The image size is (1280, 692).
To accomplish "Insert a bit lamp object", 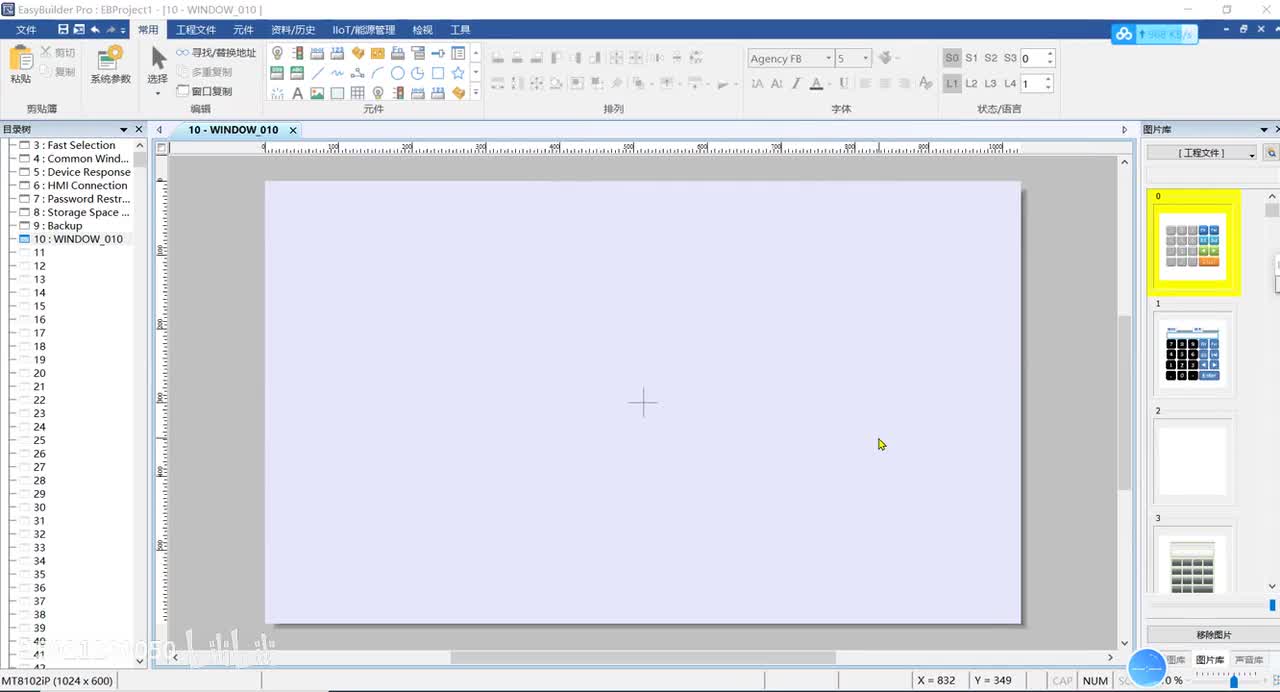I will click(x=277, y=53).
